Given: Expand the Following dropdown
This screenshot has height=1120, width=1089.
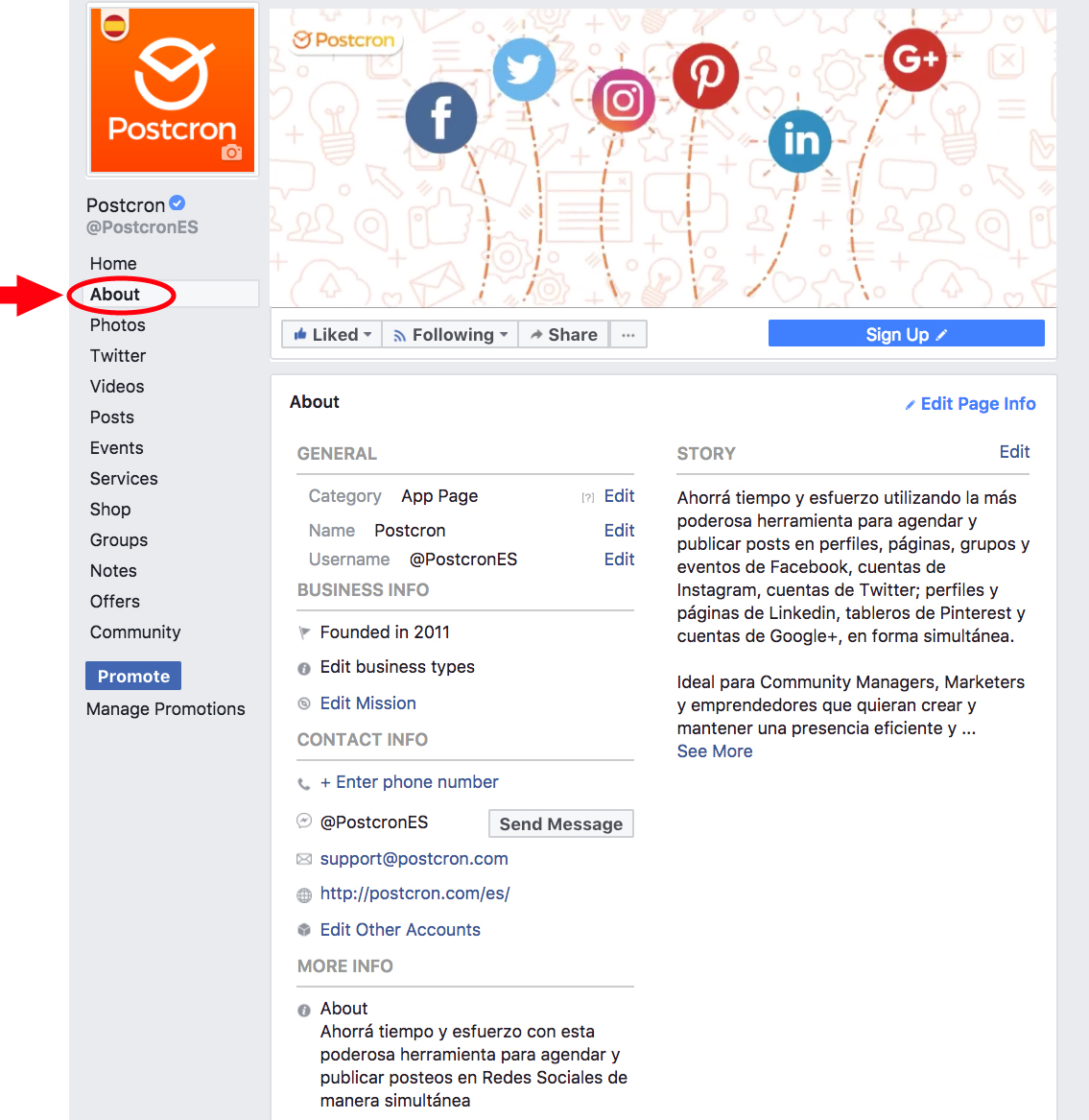Looking at the screenshot, I should (x=450, y=334).
